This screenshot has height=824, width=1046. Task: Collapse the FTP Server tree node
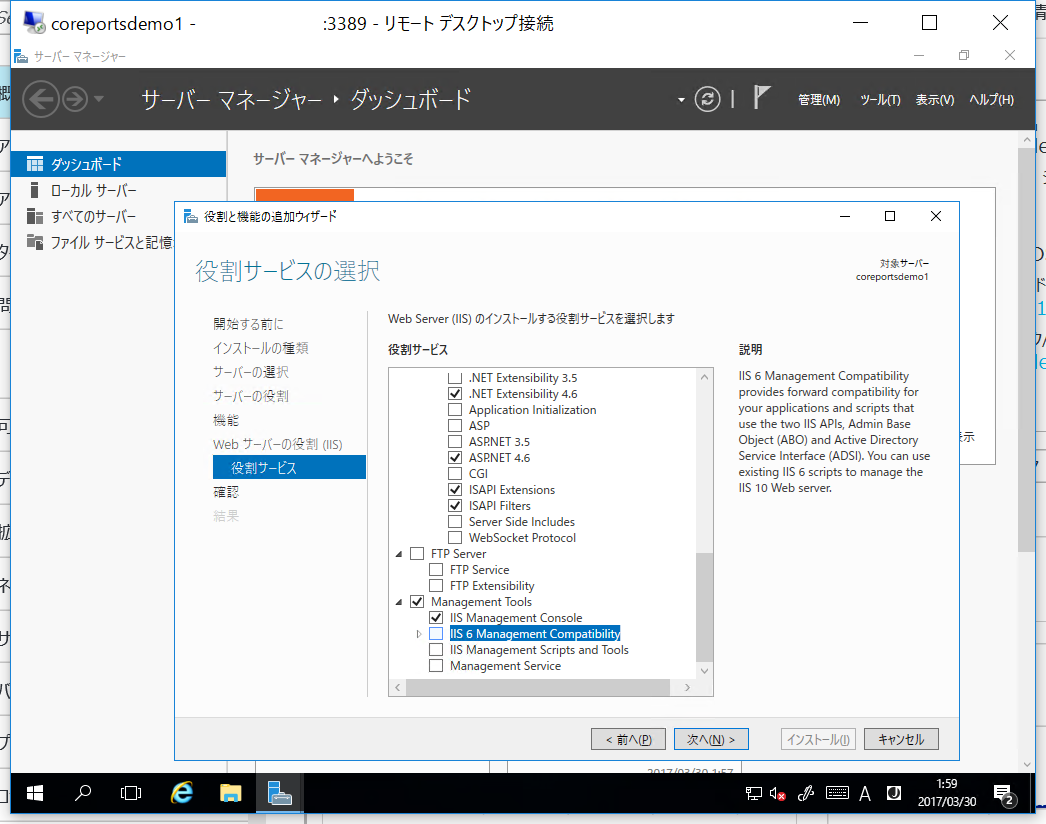point(399,554)
